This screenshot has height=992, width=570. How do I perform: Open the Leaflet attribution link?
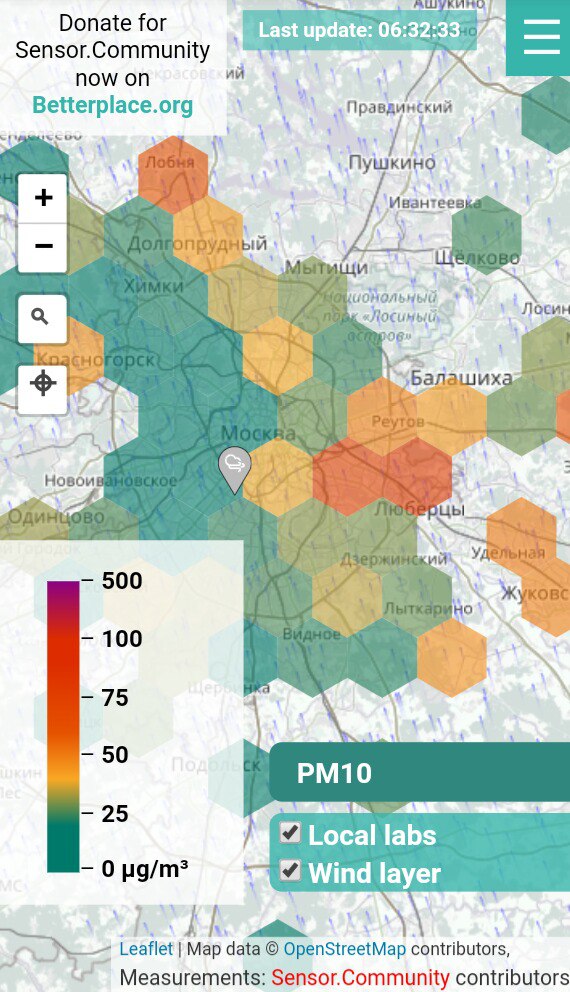146,949
